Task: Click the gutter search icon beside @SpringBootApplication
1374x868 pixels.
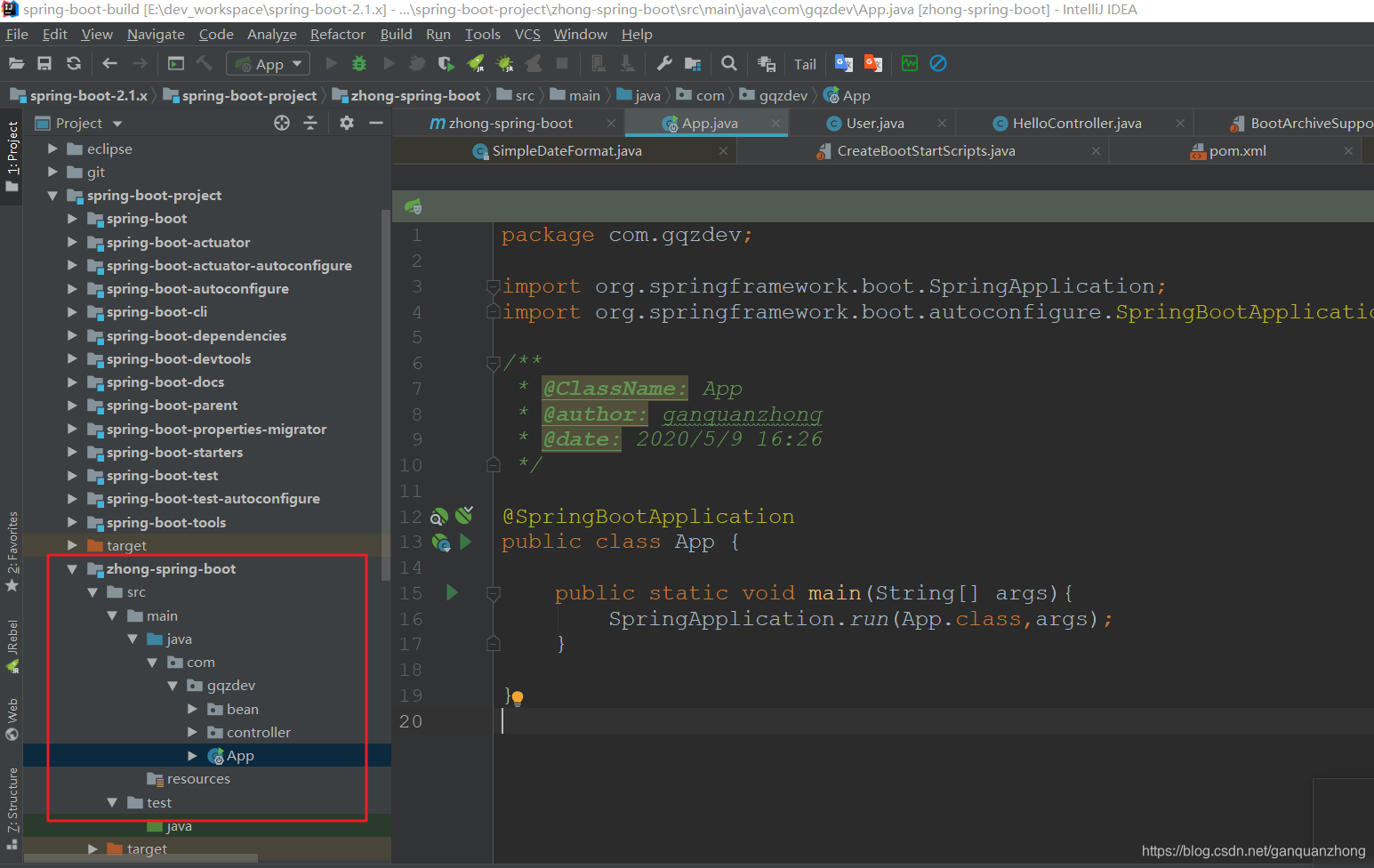Action: pyautogui.click(x=439, y=517)
